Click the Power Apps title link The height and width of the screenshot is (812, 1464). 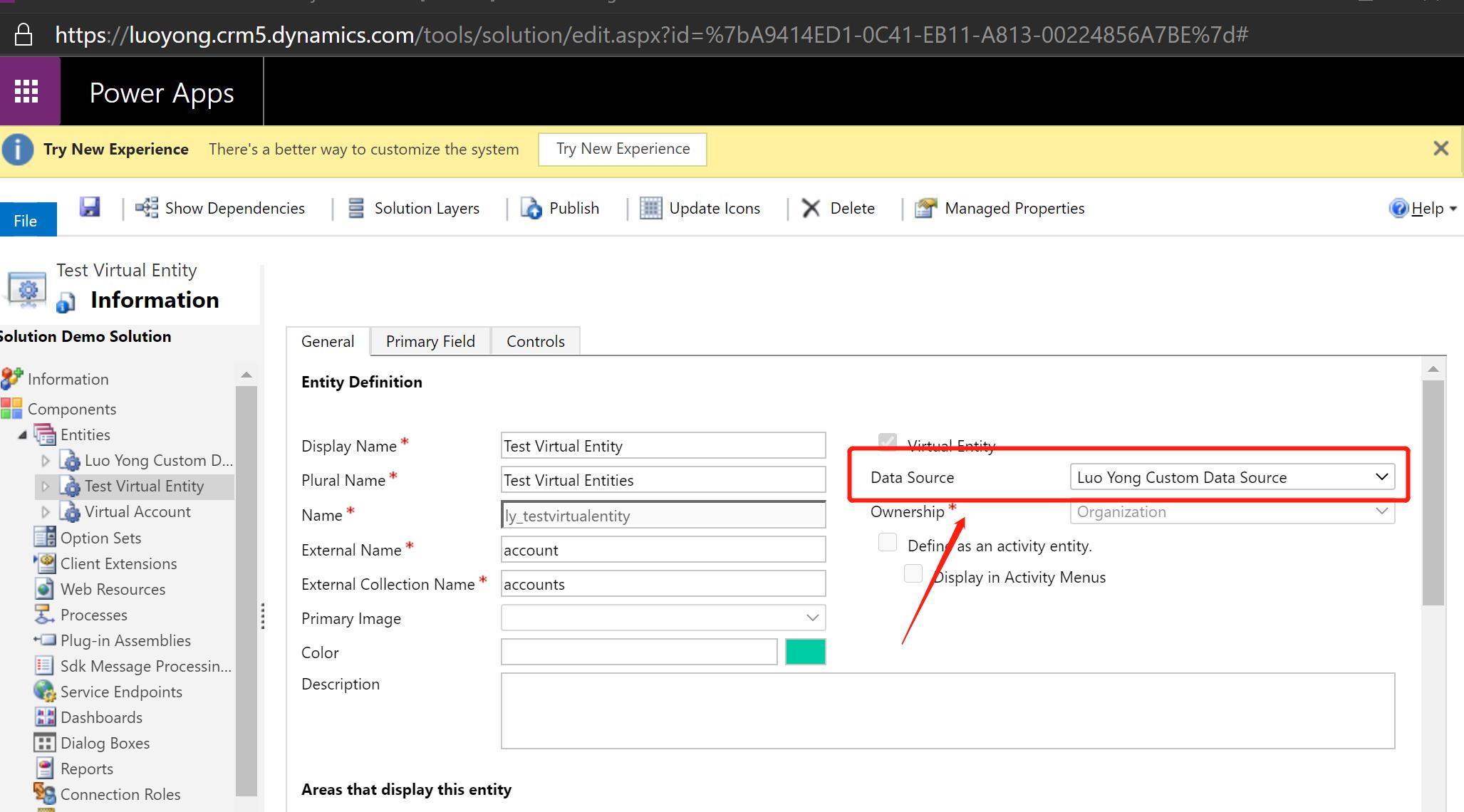click(162, 93)
